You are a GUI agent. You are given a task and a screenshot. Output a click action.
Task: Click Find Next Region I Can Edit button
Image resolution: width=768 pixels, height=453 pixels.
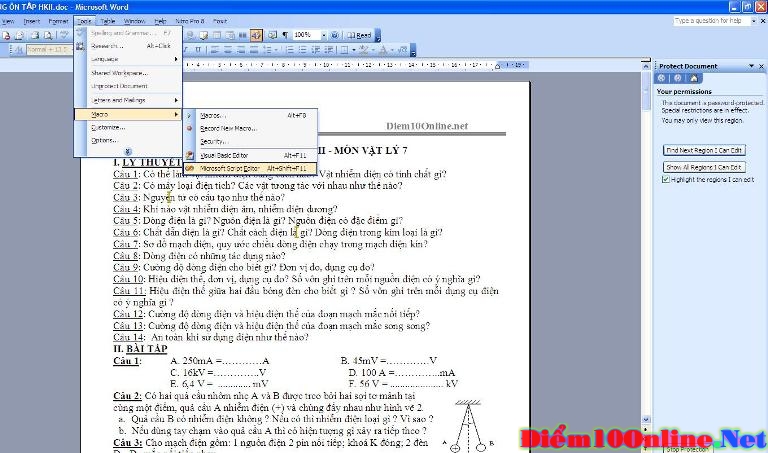pyautogui.click(x=704, y=150)
